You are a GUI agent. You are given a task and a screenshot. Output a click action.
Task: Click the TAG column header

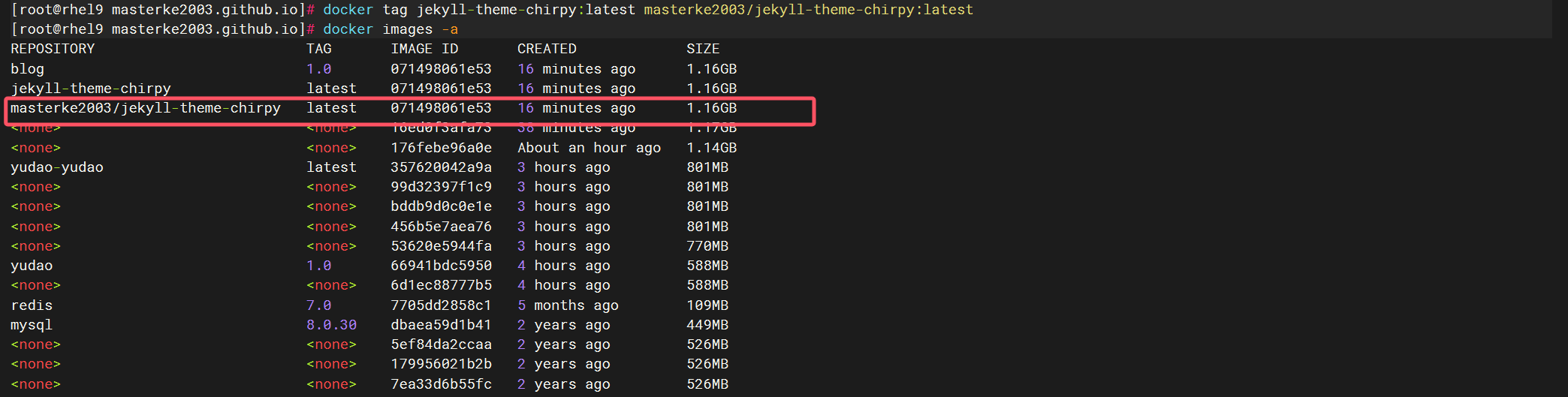(318, 49)
